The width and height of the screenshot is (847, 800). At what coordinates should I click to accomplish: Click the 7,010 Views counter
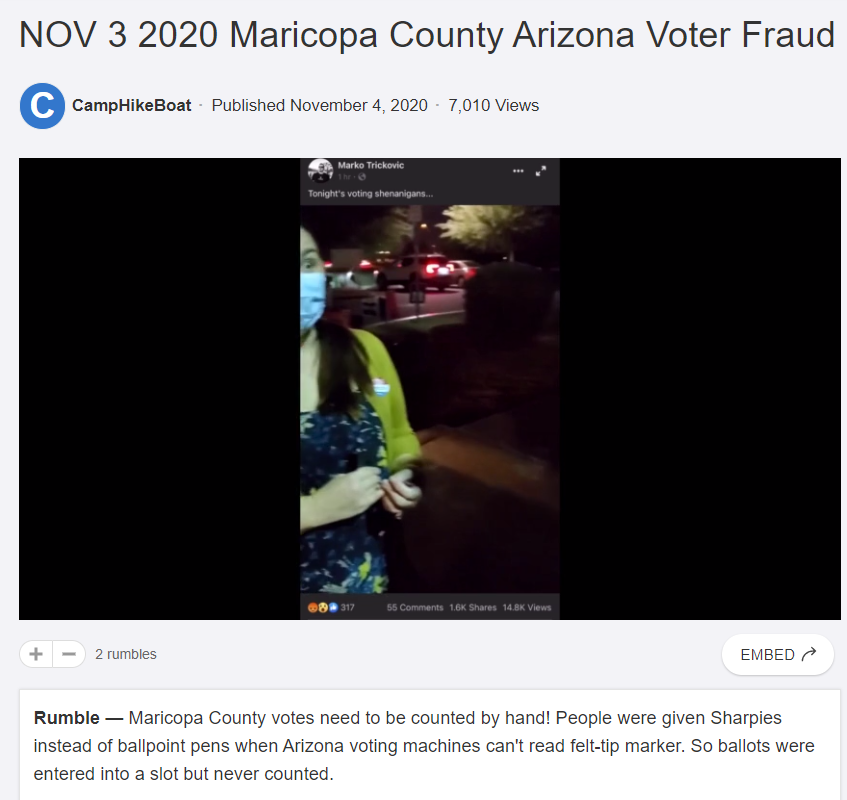[493, 105]
